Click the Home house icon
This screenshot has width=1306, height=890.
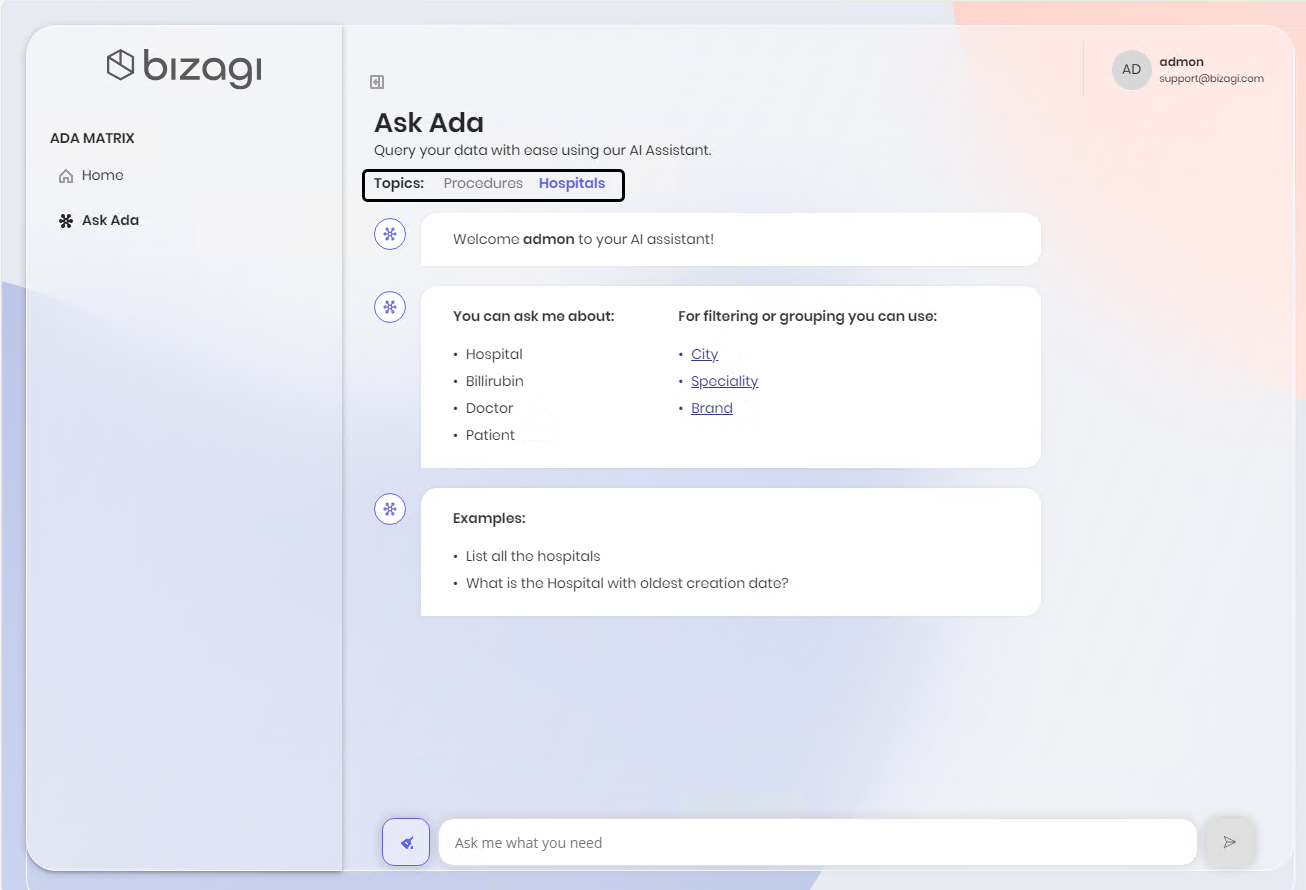[x=66, y=176]
